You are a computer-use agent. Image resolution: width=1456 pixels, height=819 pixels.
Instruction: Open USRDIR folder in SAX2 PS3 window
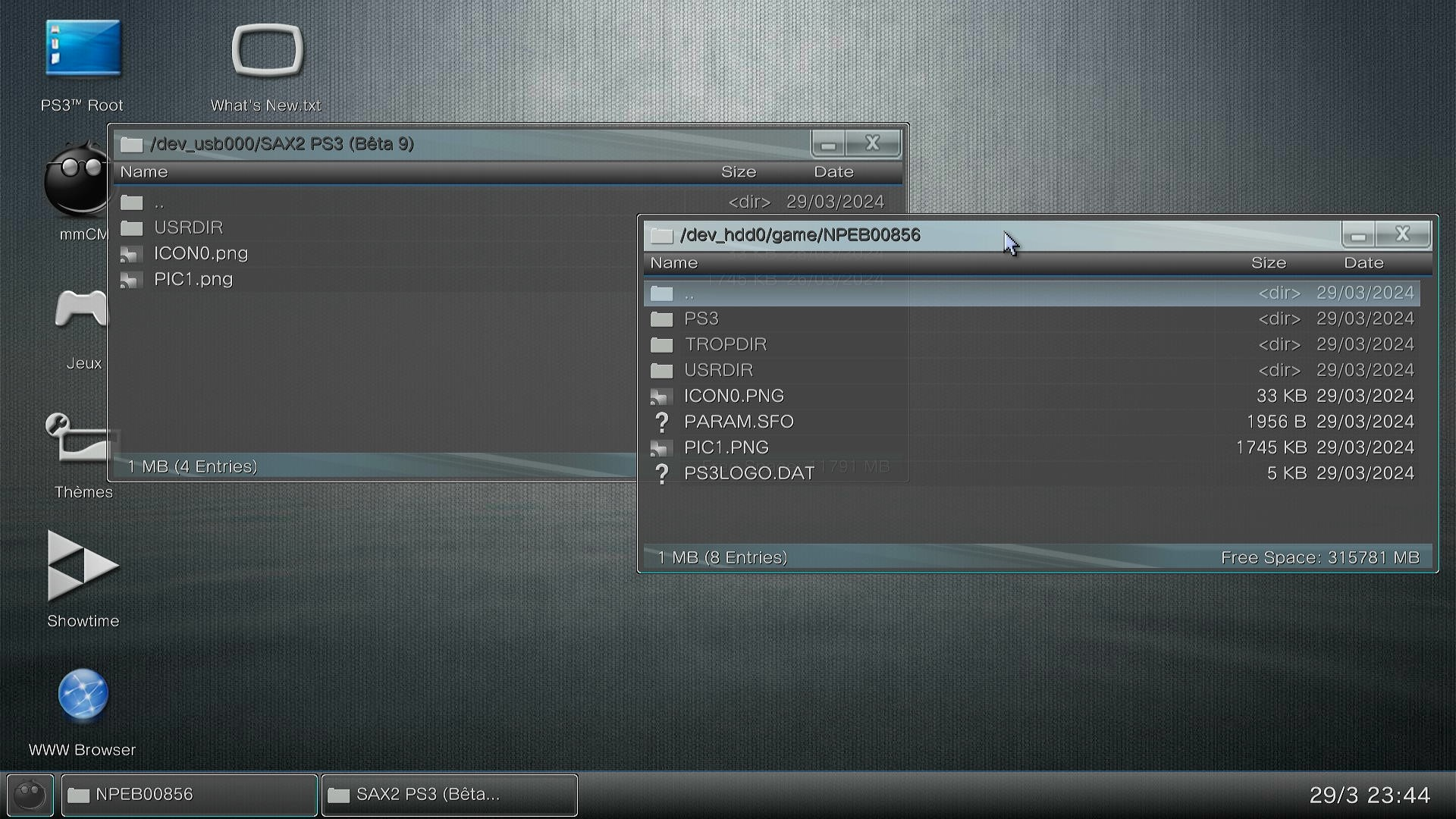[188, 227]
